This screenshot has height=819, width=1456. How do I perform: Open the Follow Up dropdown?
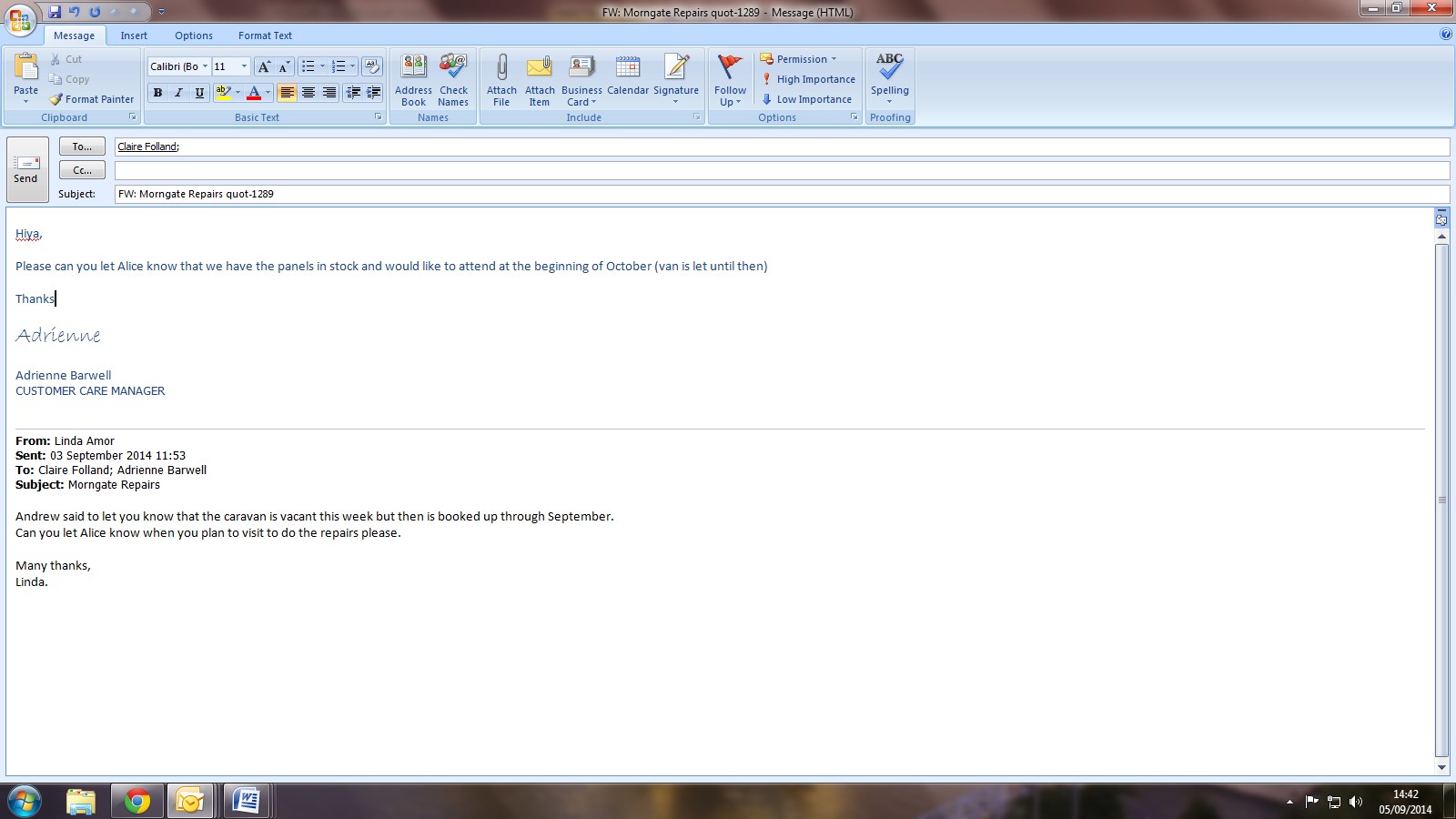click(x=730, y=80)
